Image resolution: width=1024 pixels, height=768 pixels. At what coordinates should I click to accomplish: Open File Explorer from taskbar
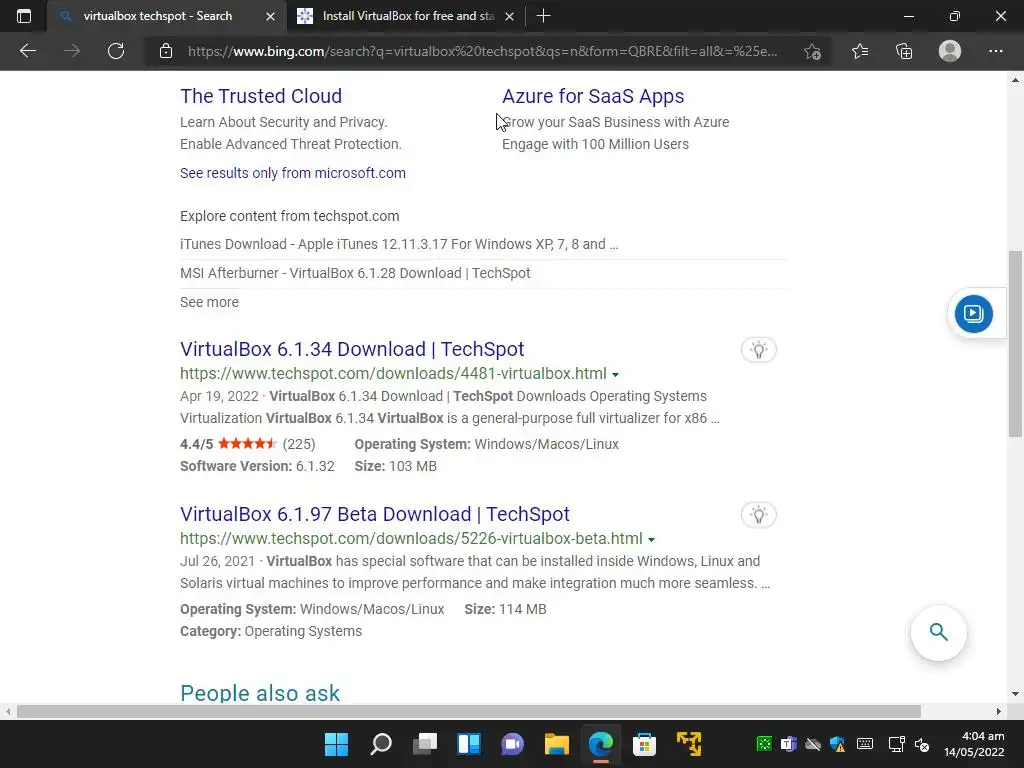tap(556, 744)
